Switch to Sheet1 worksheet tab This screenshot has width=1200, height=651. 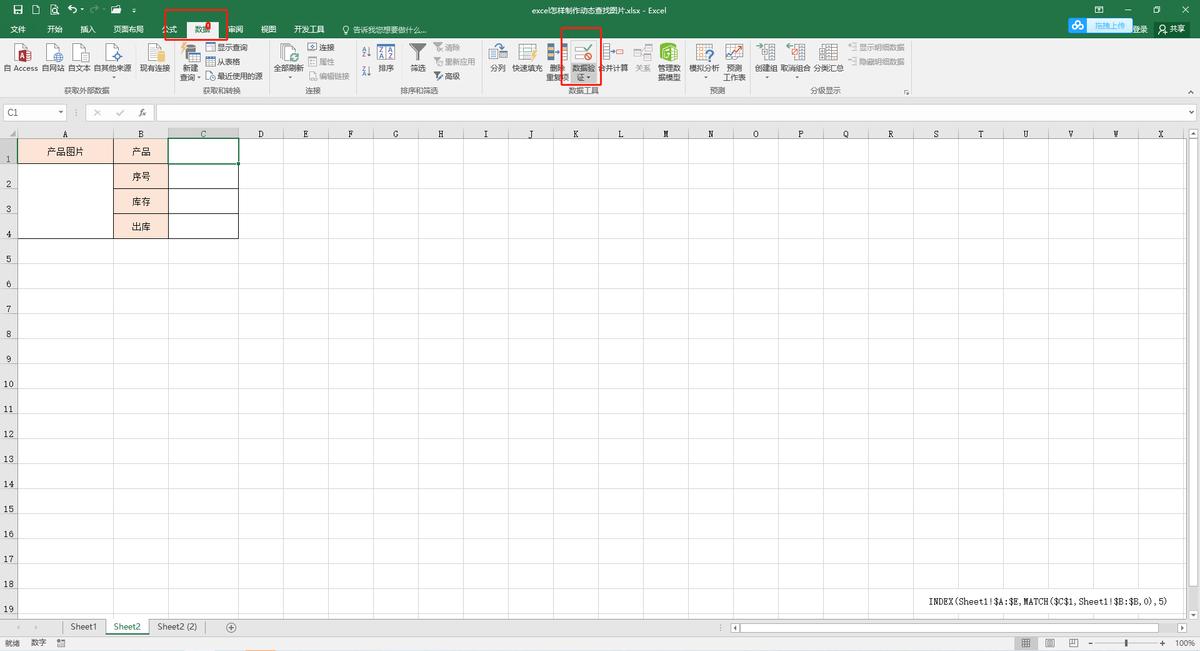coord(84,627)
